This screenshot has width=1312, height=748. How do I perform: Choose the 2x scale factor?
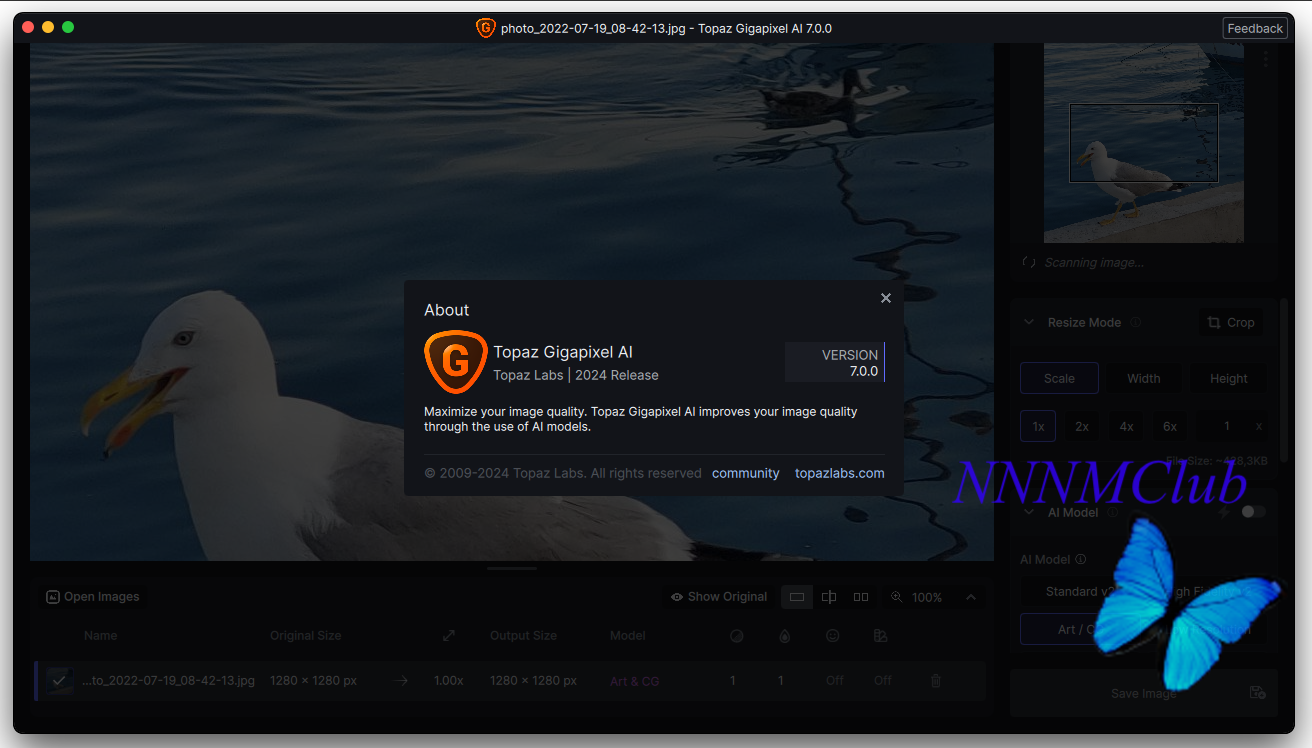coord(1082,426)
